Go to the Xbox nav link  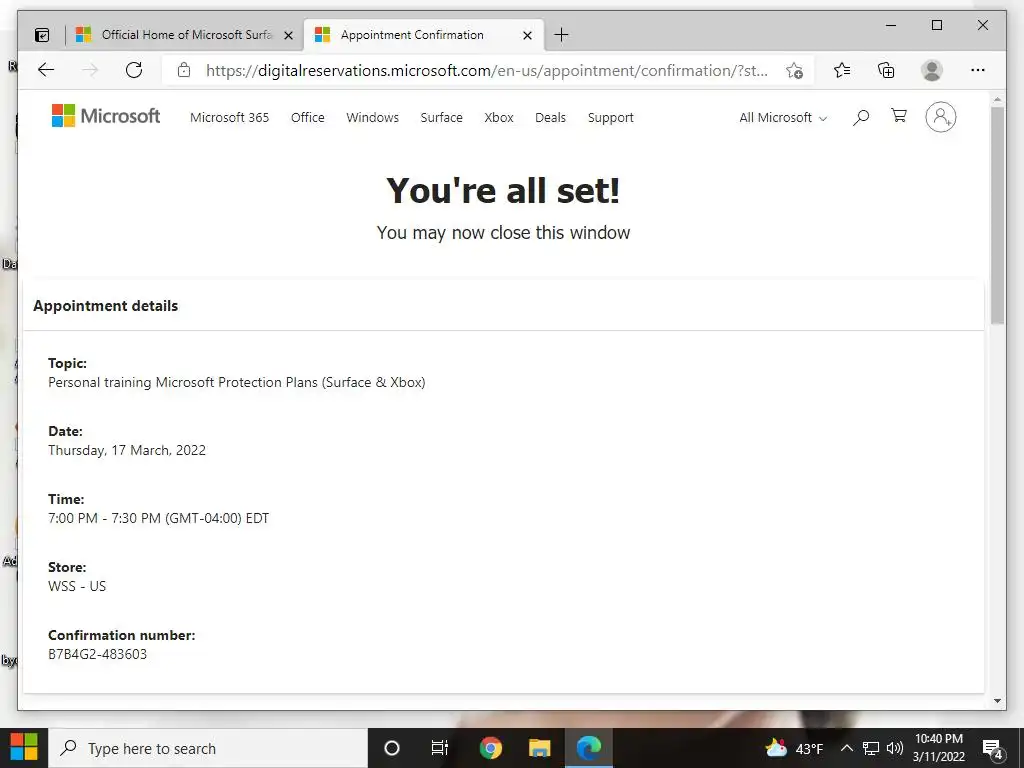(499, 118)
